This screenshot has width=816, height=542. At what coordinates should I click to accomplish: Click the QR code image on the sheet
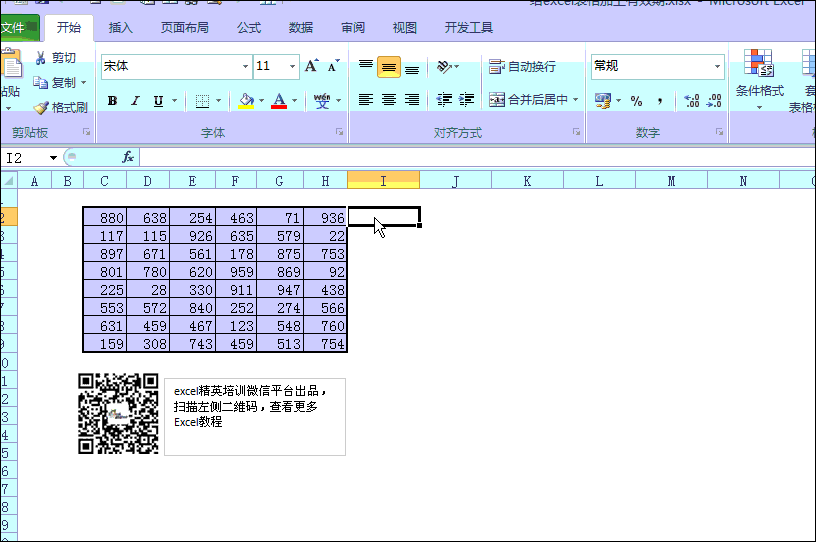click(x=119, y=414)
